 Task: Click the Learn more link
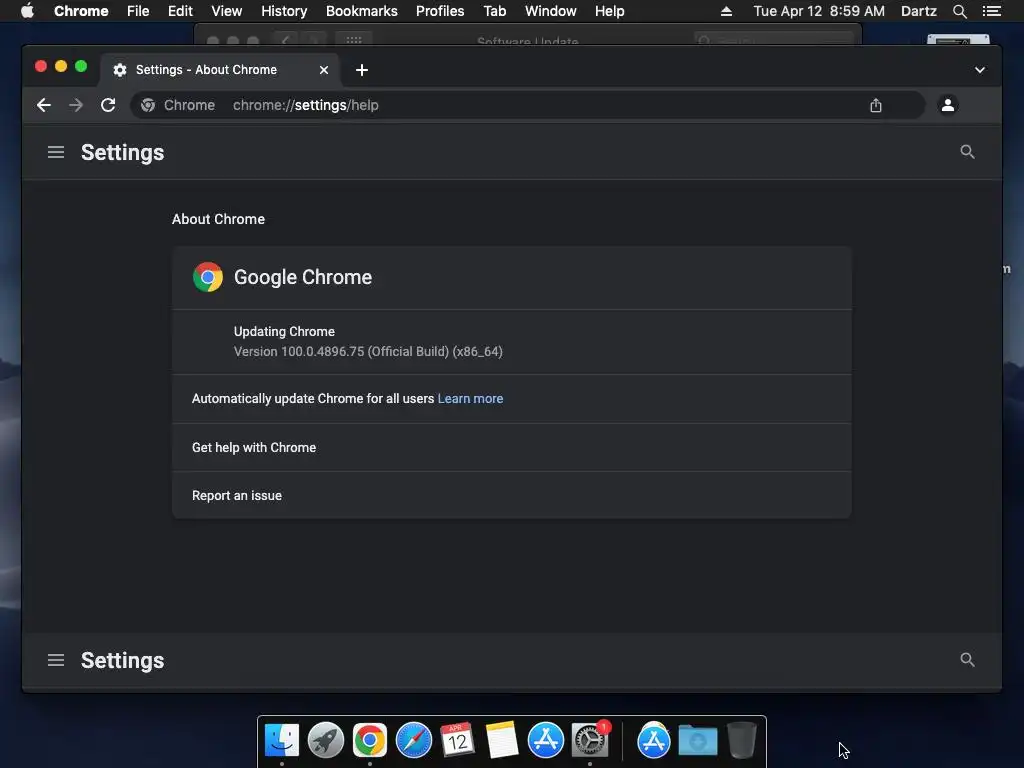[x=470, y=398]
